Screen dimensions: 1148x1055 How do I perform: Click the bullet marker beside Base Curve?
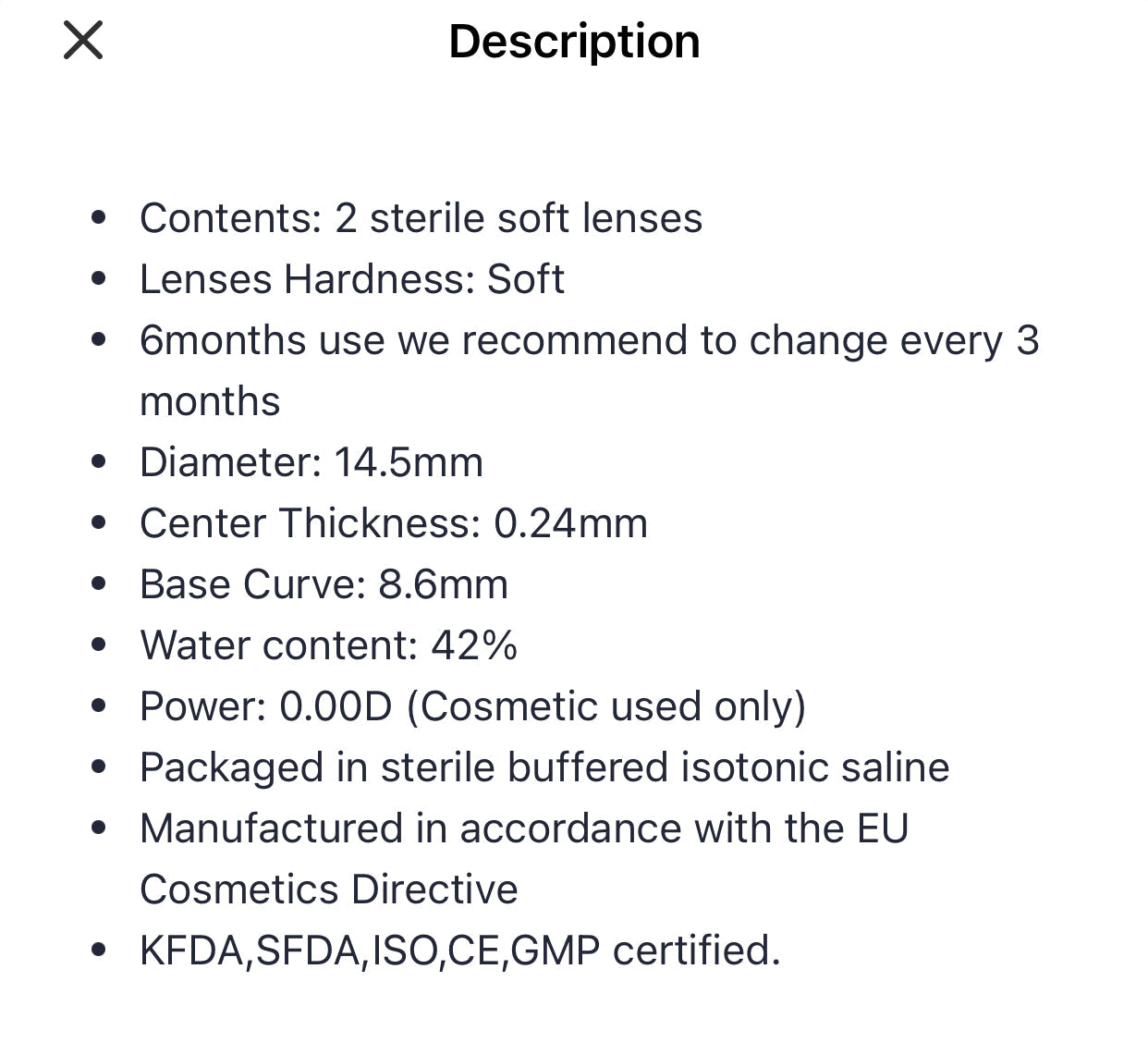coord(100,584)
